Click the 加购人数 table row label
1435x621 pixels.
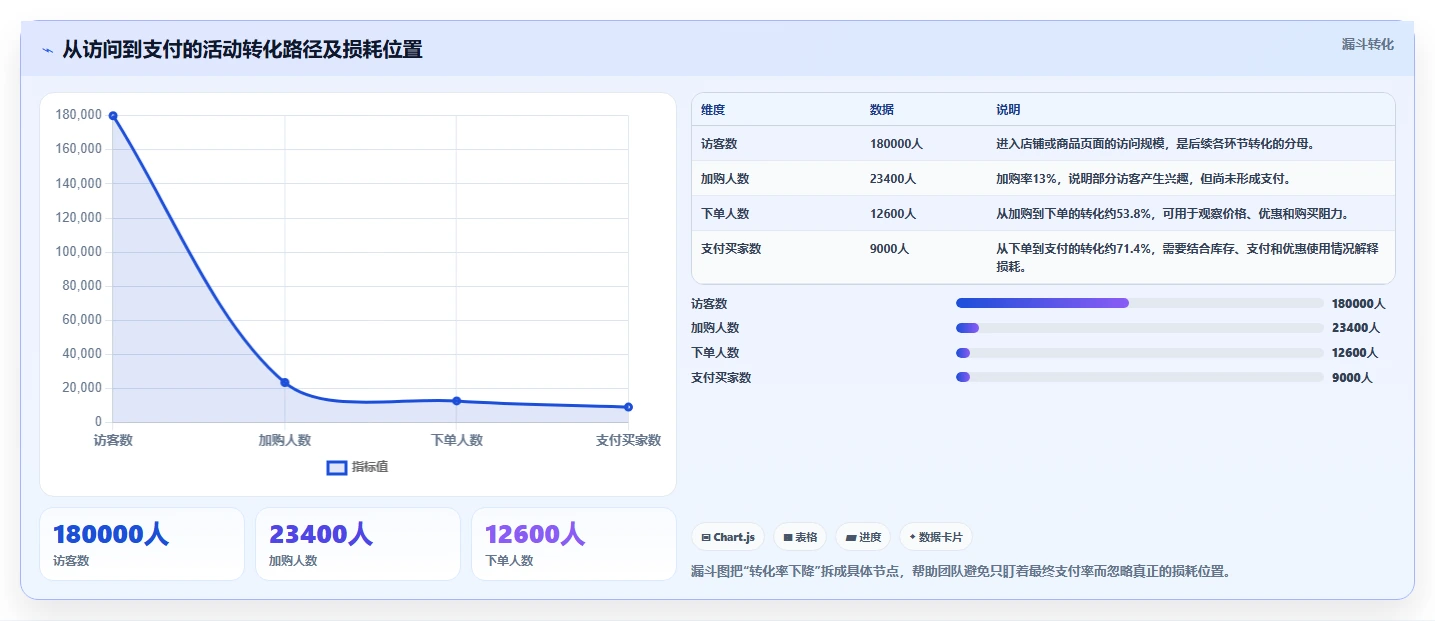(725, 179)
